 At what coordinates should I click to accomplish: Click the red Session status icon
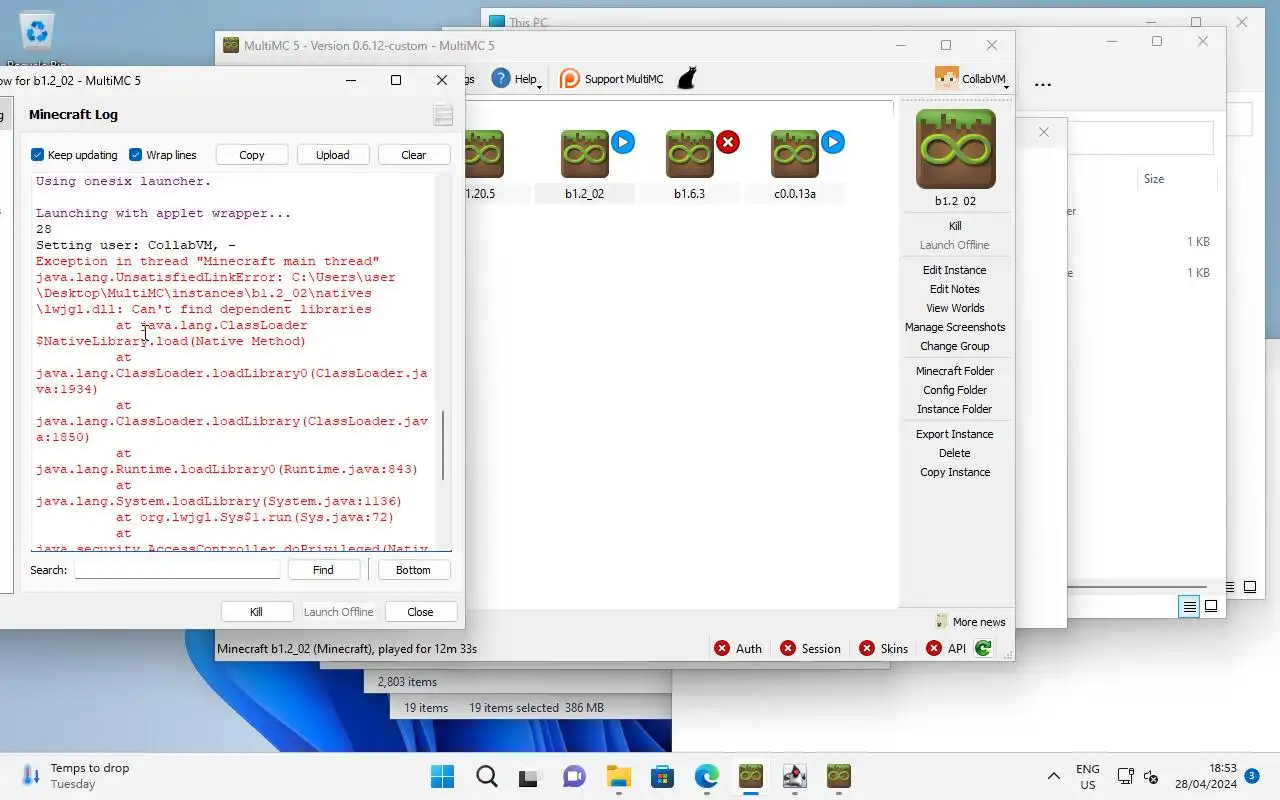(788, 648)
